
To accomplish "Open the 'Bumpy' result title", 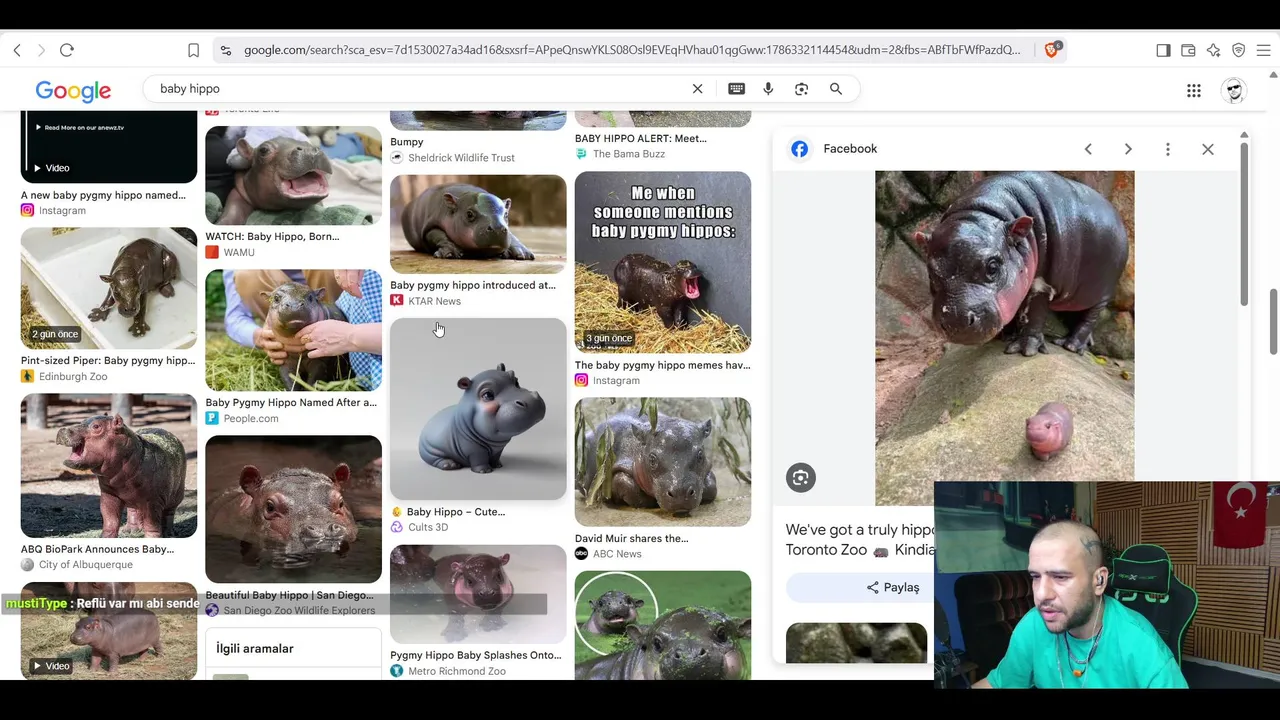I will click(407, 142).
